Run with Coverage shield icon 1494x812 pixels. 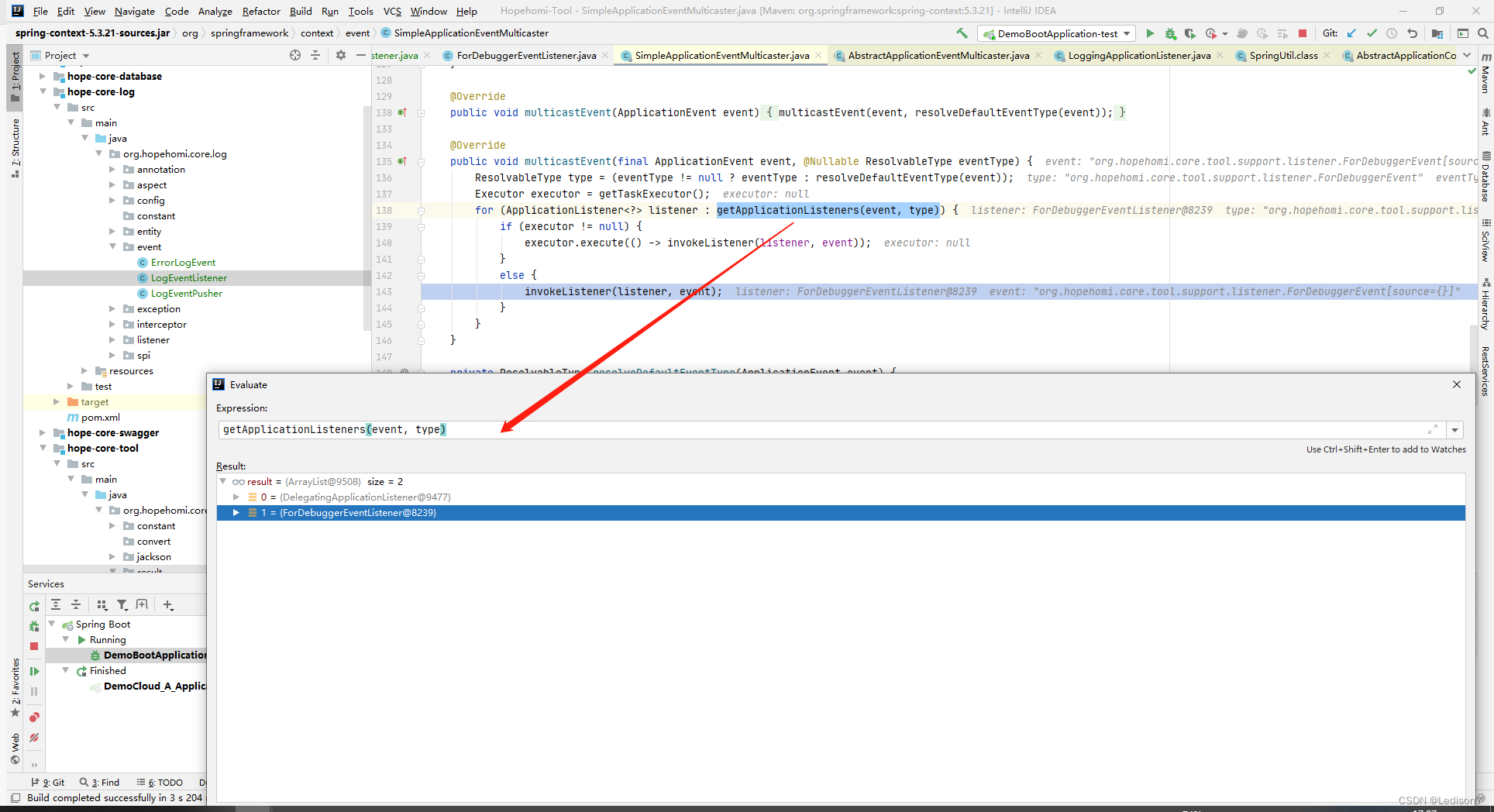pos(1190,33)
